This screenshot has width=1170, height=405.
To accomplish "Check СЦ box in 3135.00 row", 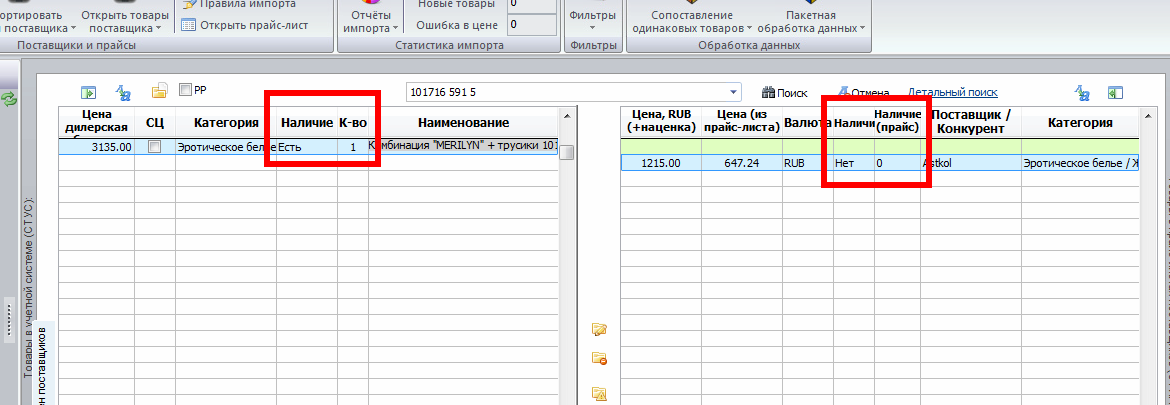I will [154, 147].
